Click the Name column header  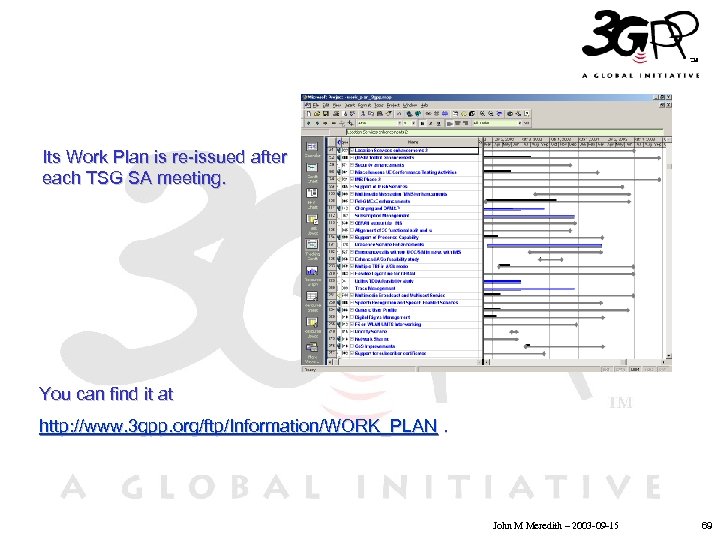tap(413, 142)
